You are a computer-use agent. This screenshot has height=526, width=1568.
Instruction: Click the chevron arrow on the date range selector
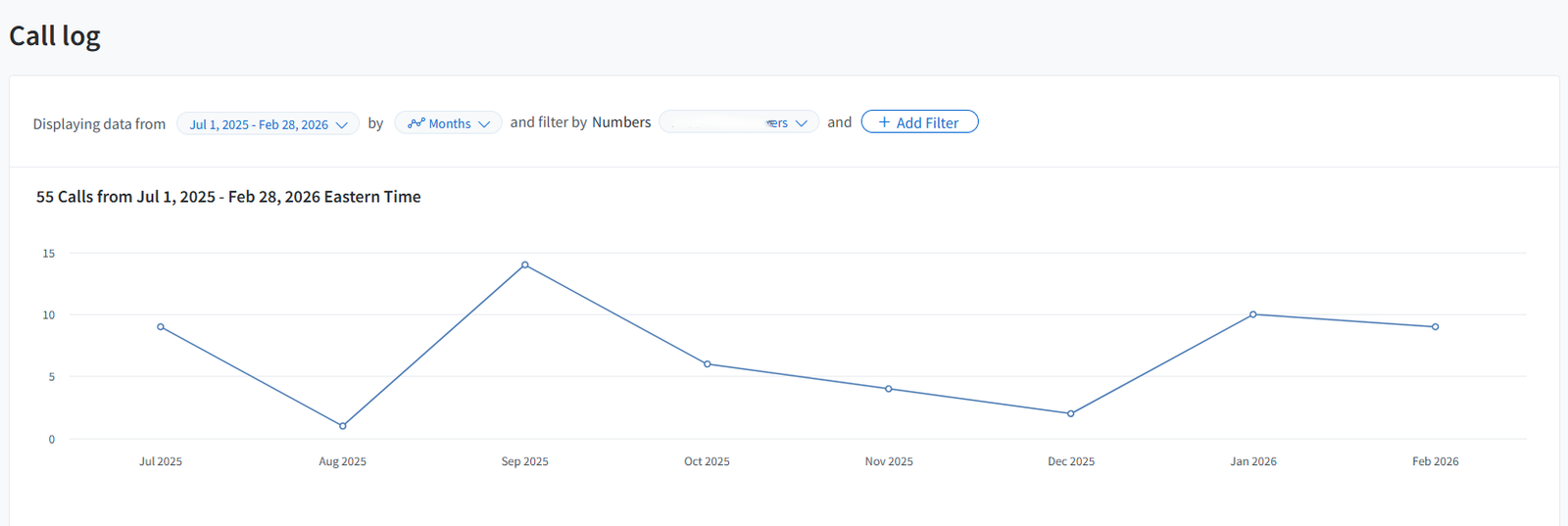click(x=342, y=125)
